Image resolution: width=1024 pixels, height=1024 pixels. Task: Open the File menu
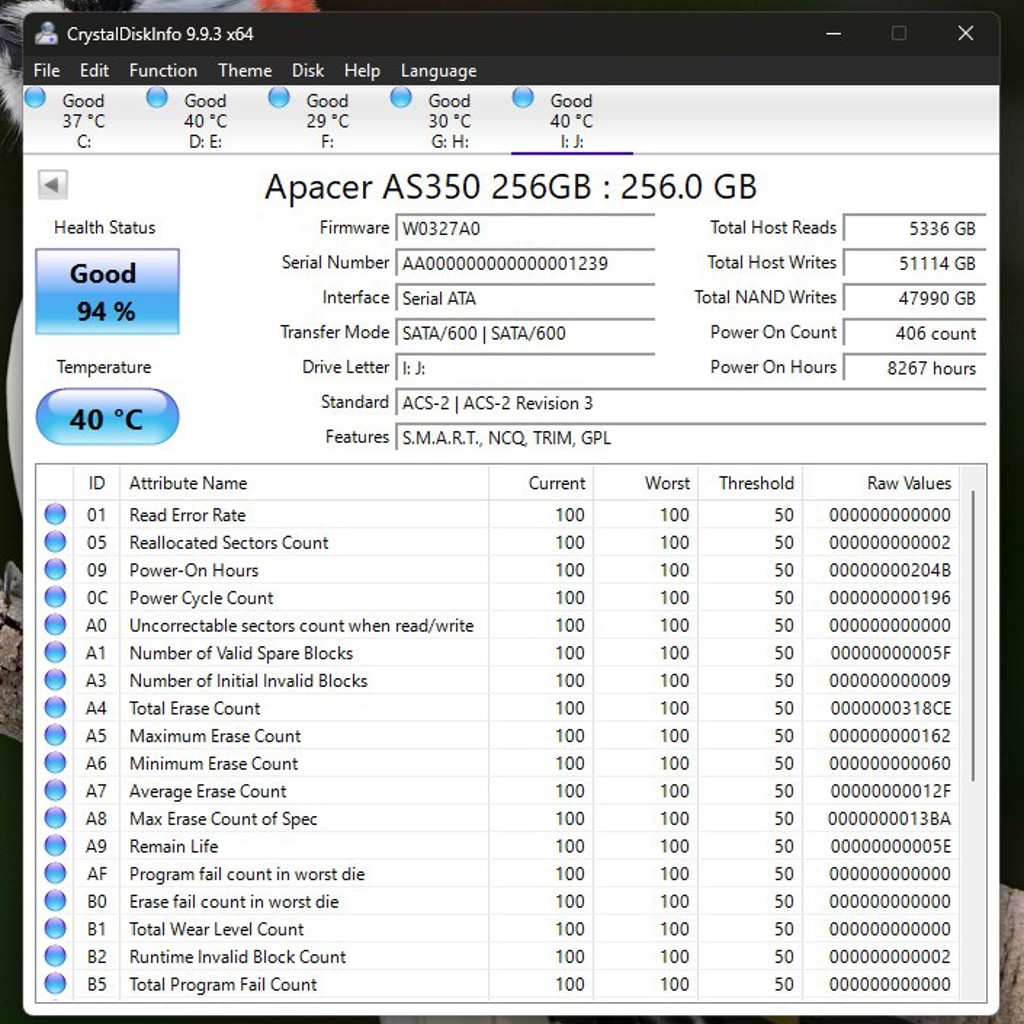[x=46, y=71]
